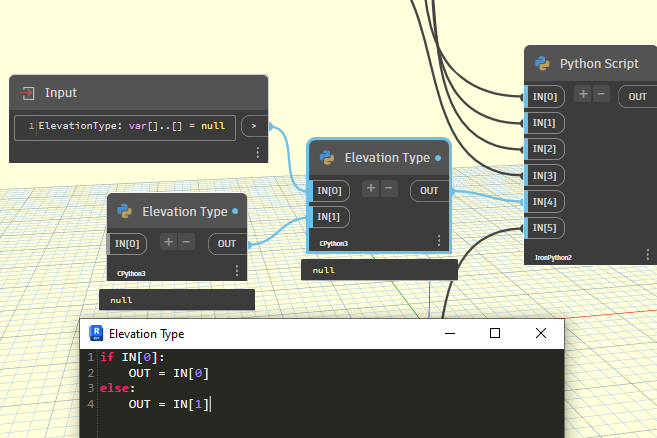The height and width of the screenshot is (438, 657).
Task: Click the Input node's arrow icon
Action: tap(27, 93)
